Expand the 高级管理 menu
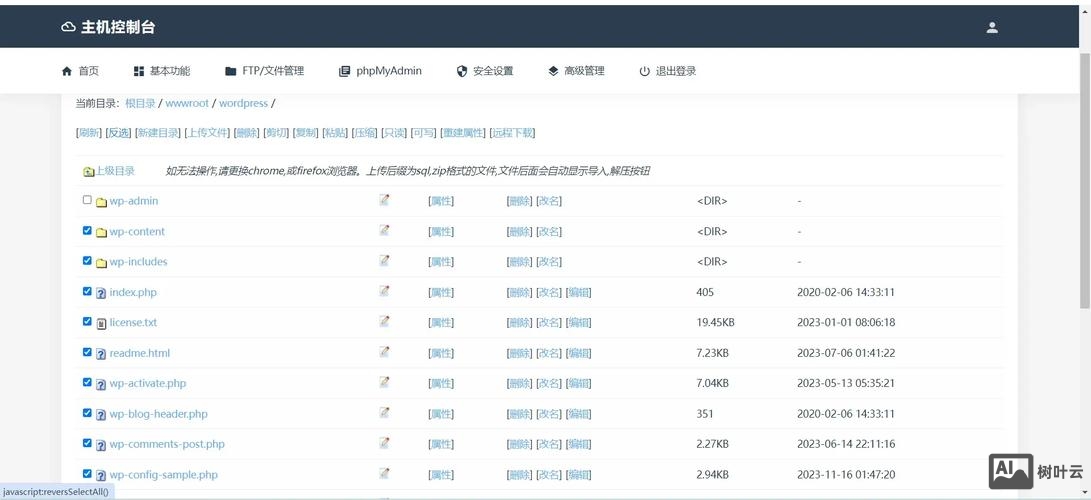Viewport: 1091px width, 500px height. tap(576, 71)
